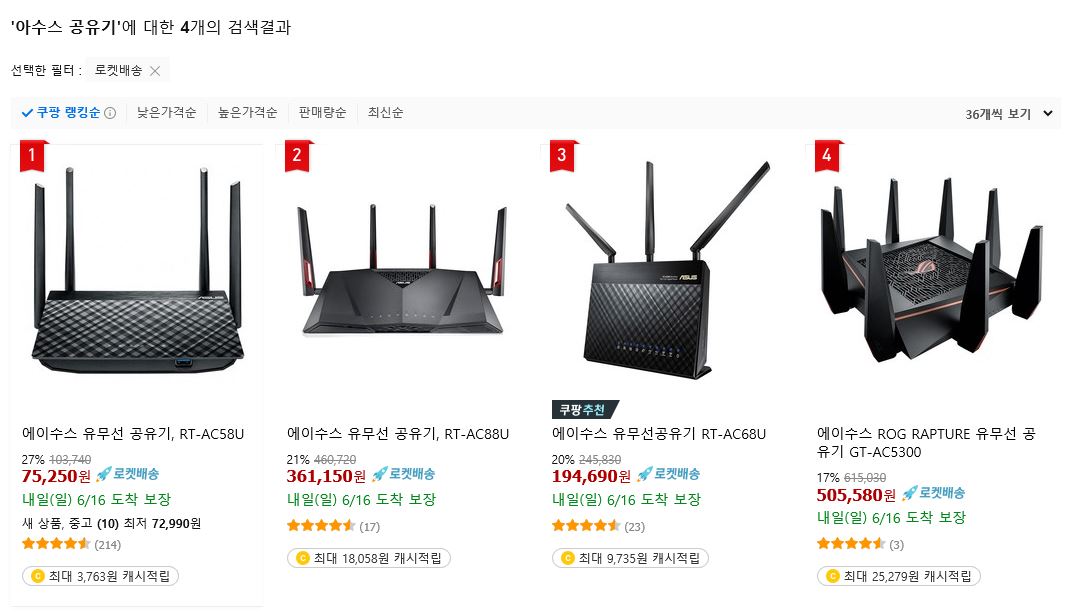Click rank 1 red ribbon badge
The image size is (1078, 613).
click(32, 155)
